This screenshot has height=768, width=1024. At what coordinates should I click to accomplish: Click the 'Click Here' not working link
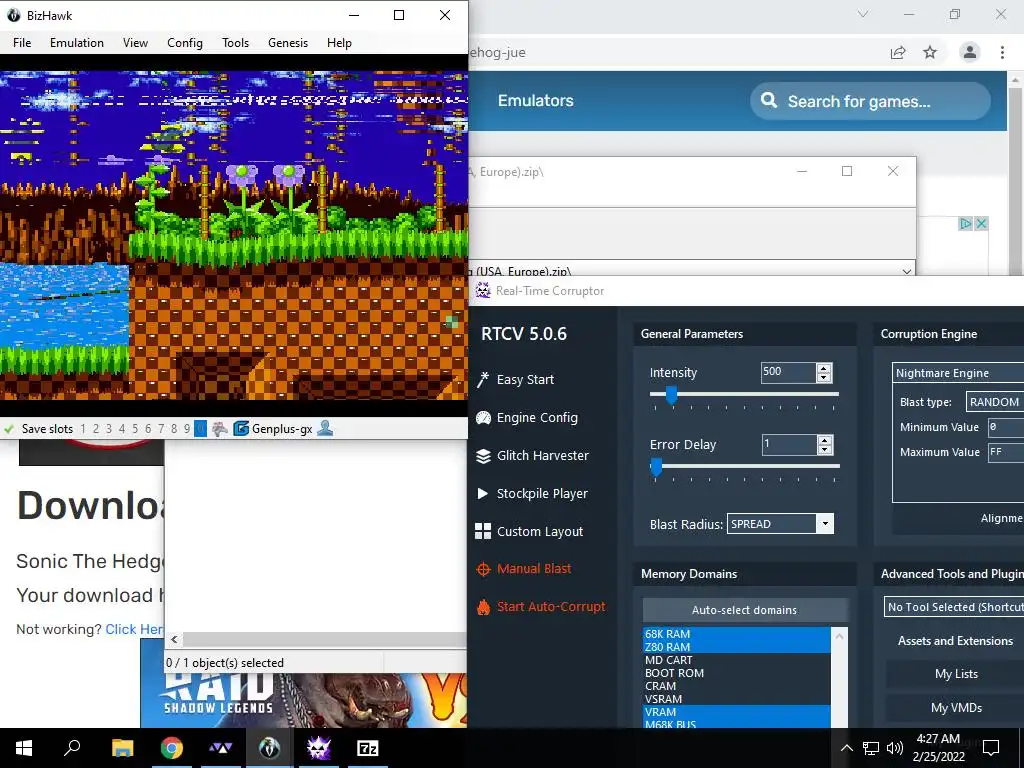[135, 629]
